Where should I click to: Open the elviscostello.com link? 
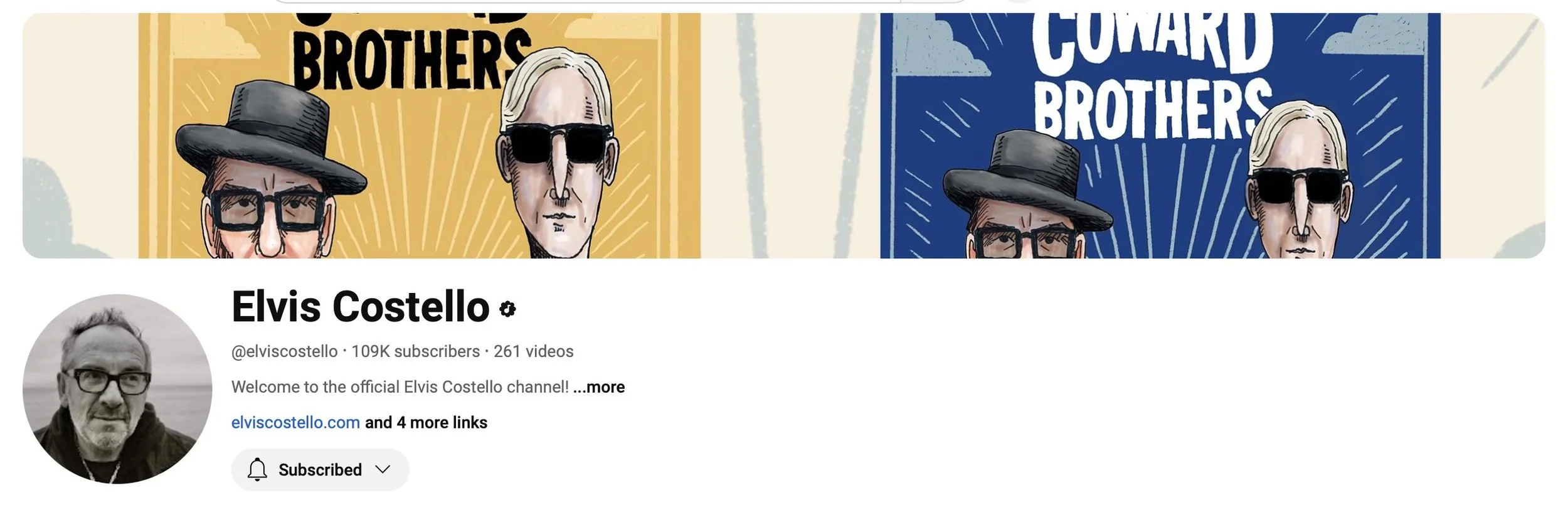295,422
